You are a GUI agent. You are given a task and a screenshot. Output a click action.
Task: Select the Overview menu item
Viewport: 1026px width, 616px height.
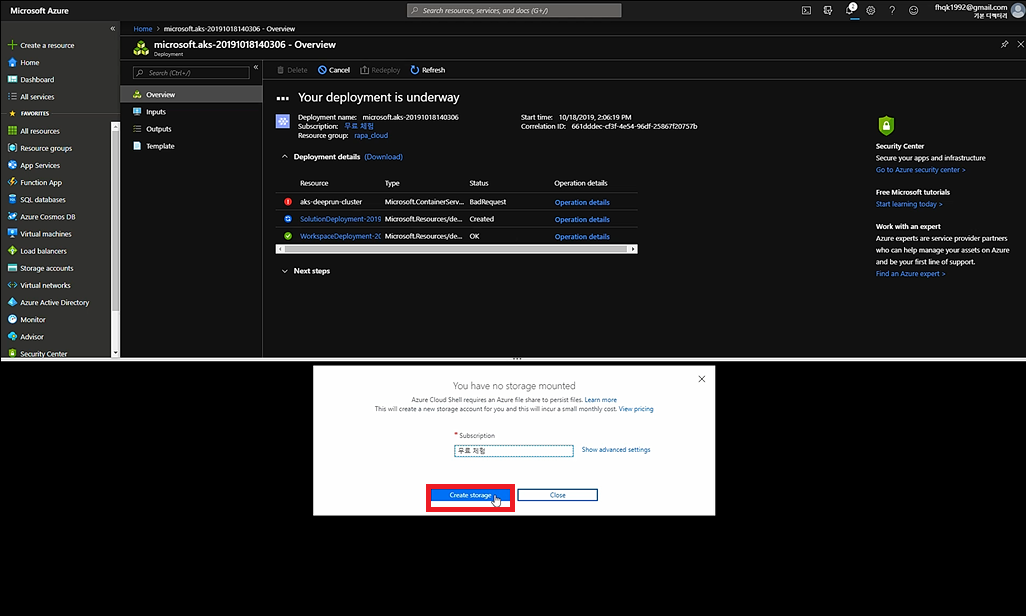(191, 94)
